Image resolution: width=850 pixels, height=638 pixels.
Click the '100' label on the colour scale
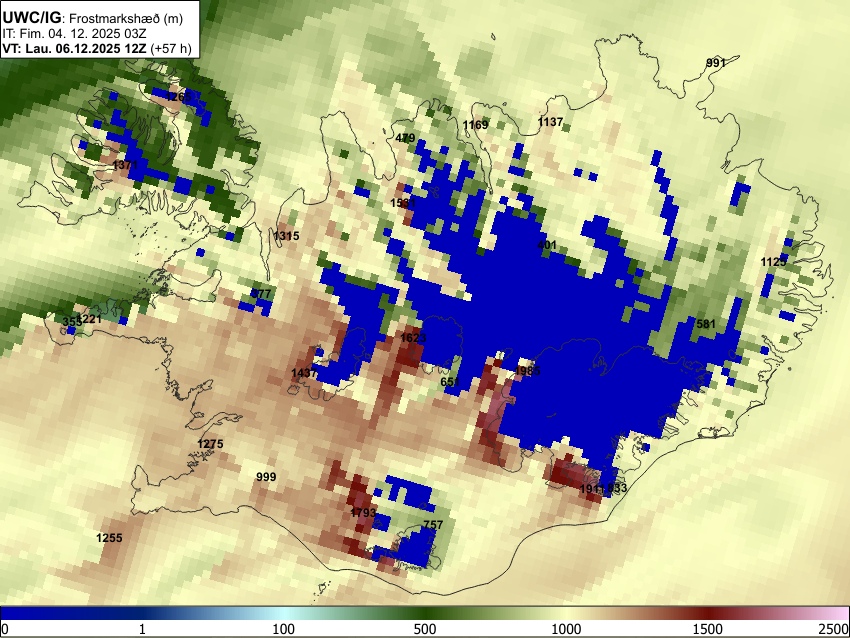(x=284, y=629)
